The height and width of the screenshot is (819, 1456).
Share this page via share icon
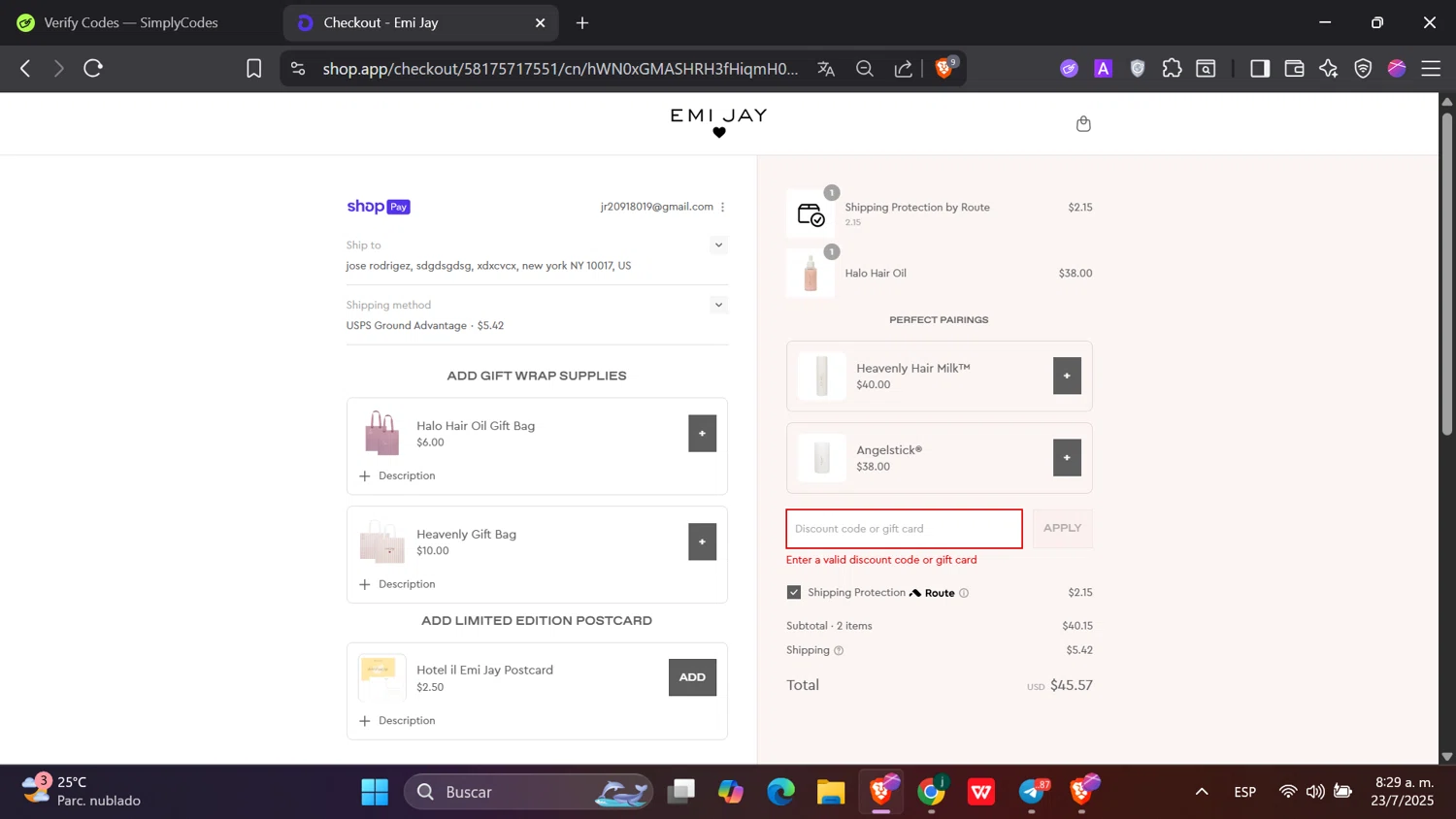pos(904,68)
